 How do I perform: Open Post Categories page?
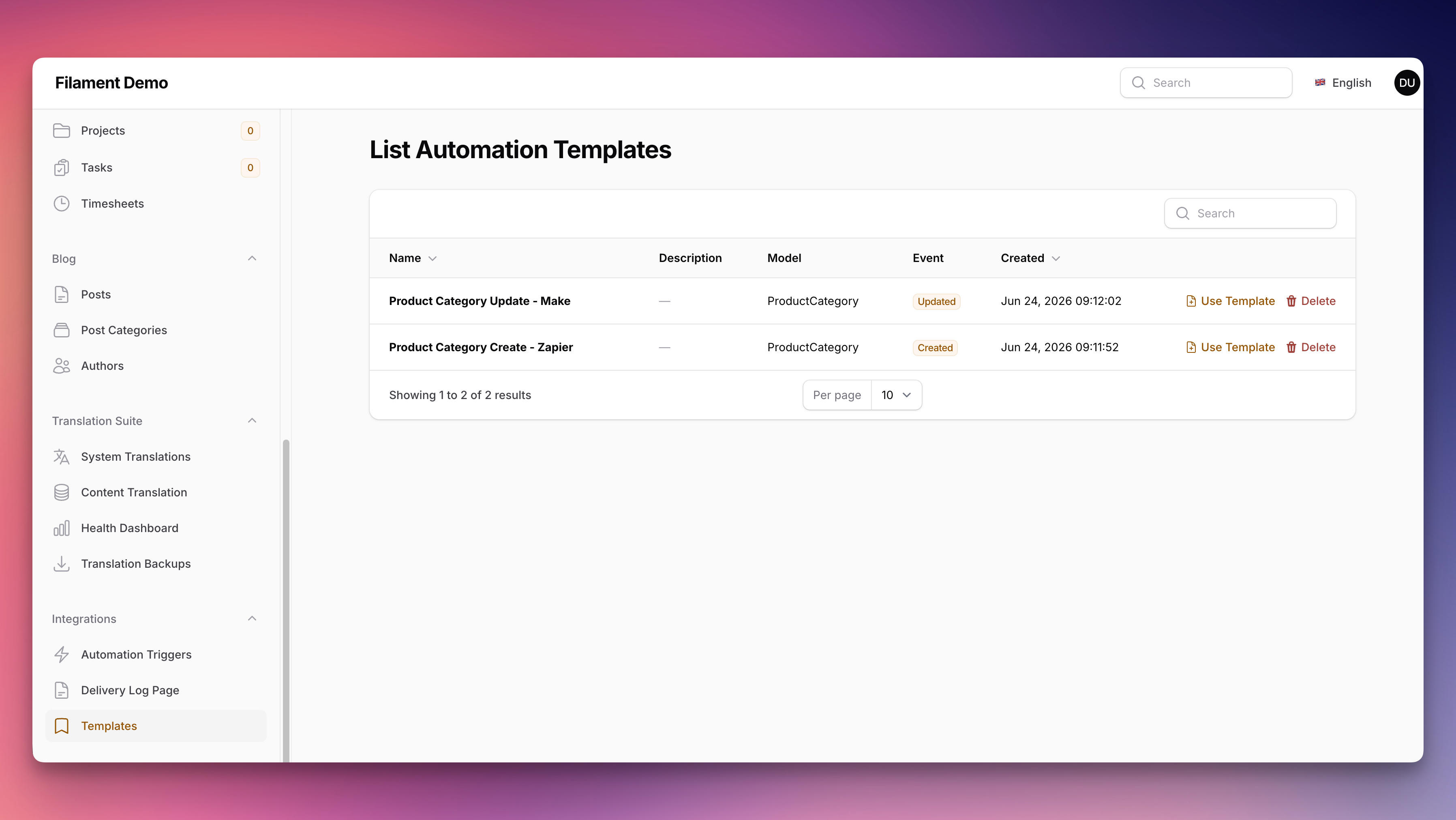tap(156, 330)
